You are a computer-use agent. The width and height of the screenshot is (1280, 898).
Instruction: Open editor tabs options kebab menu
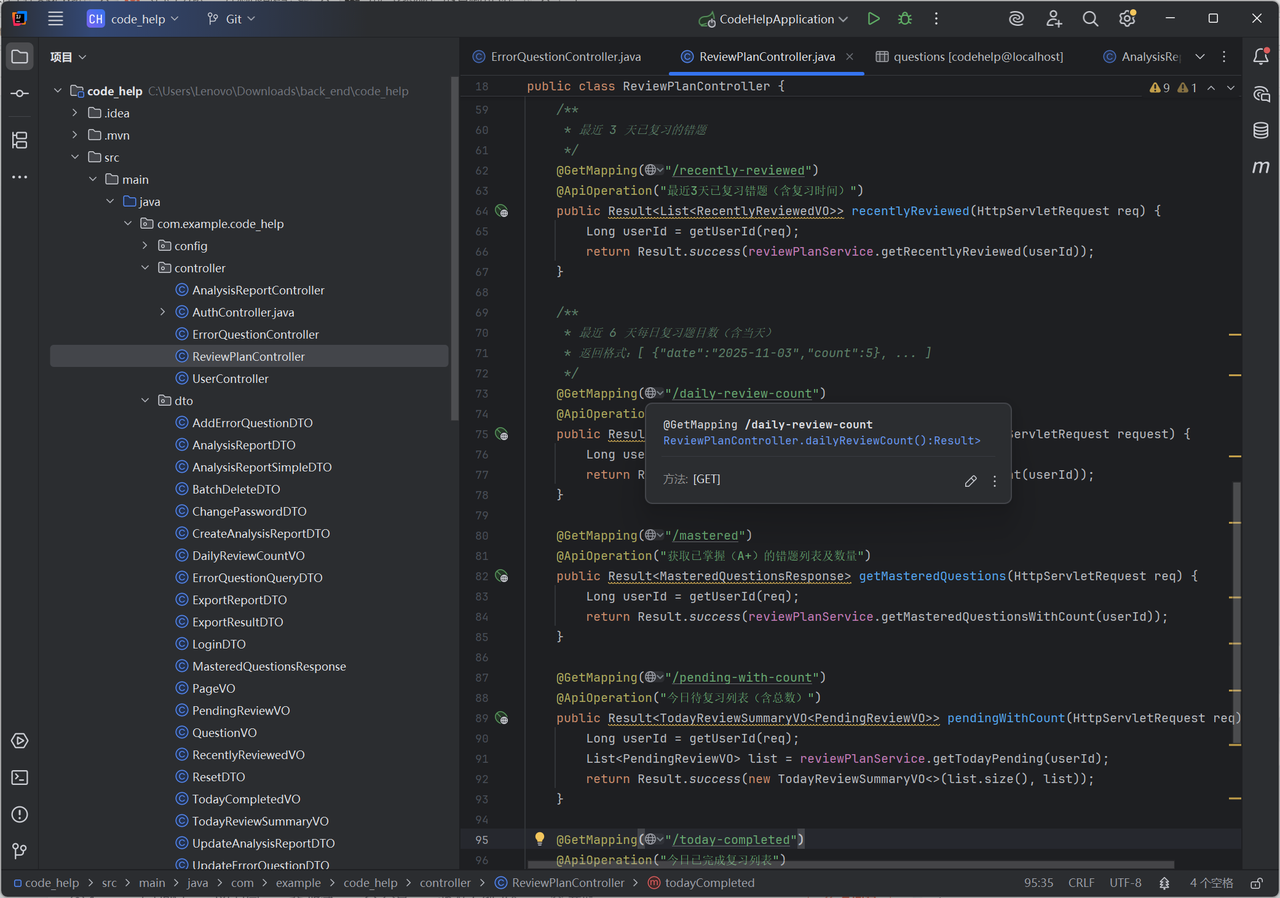(1224, 57)
